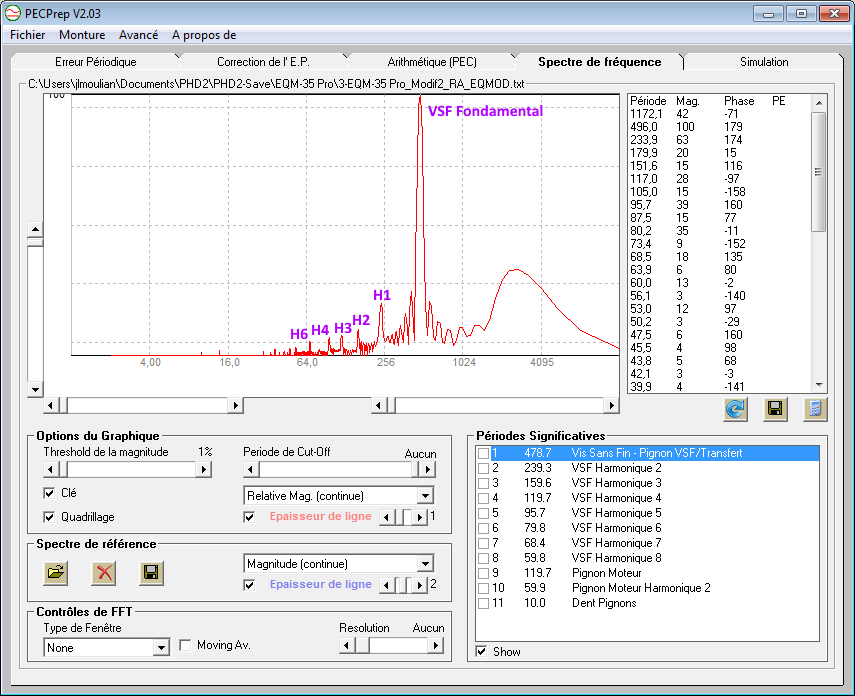The height and width of the screenshot is (696, 855).
Task: Save the reference spectrum with floppy icon
Action: 151,573
